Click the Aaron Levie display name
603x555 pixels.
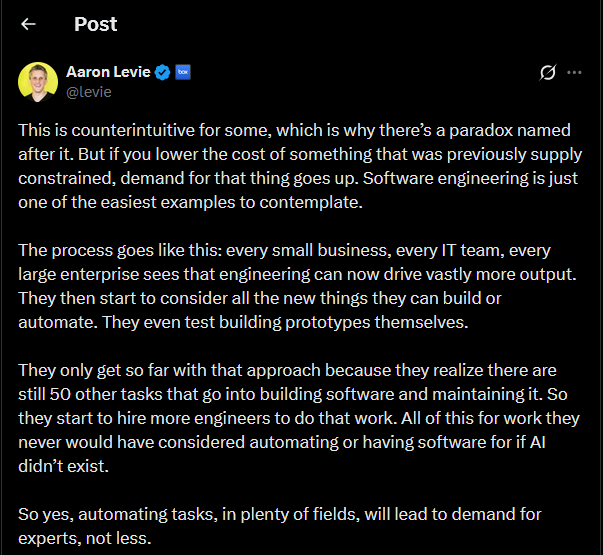108,72
